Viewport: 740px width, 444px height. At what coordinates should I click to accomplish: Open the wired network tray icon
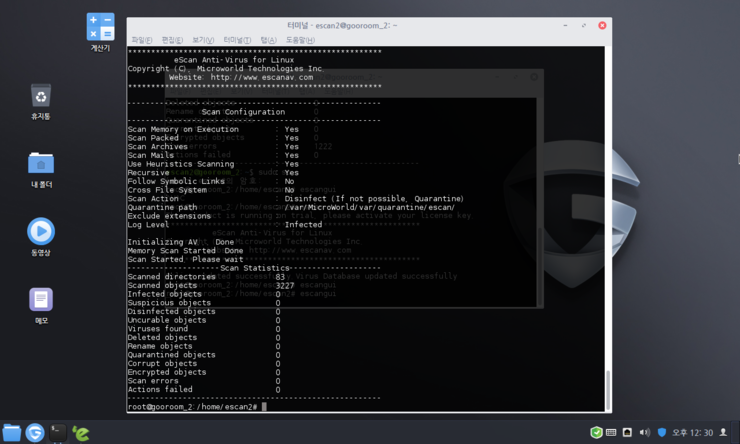[627, 432]
